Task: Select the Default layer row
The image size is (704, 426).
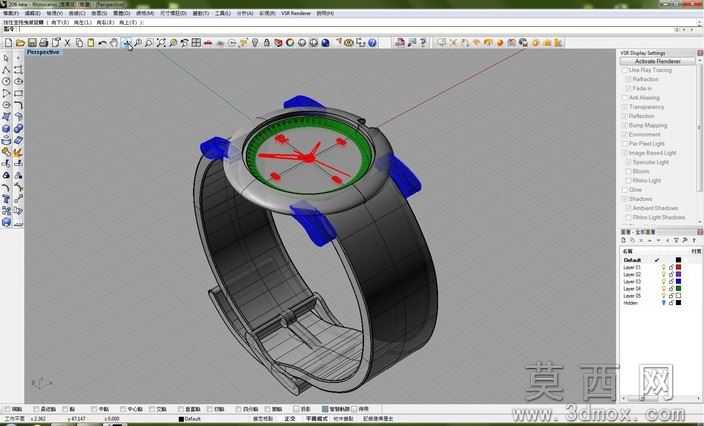Action: 660,260
